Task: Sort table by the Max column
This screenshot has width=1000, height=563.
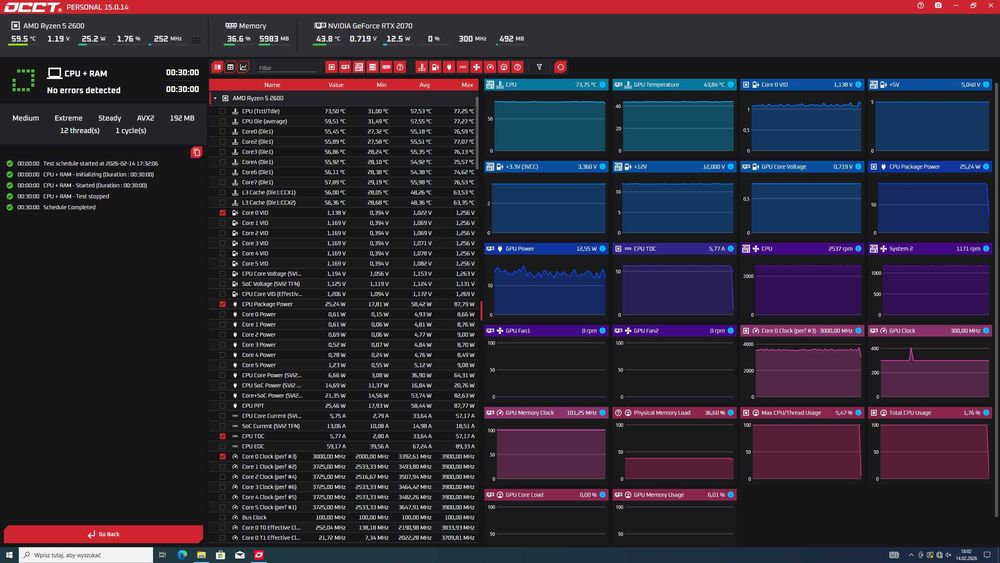Action: [467, 85]
